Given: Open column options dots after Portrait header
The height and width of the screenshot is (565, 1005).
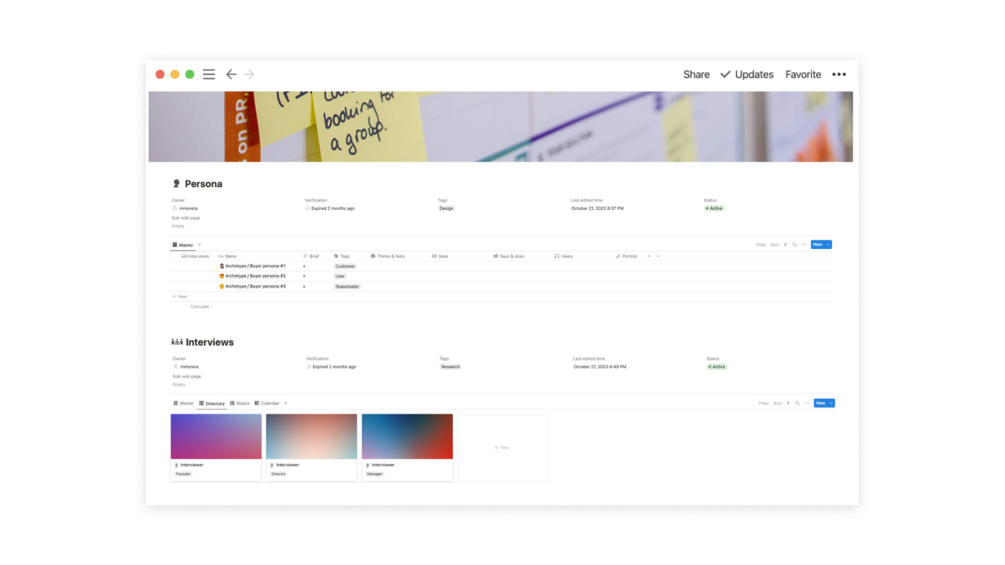Looking at the screenshot, I should [x=658, y=256].
